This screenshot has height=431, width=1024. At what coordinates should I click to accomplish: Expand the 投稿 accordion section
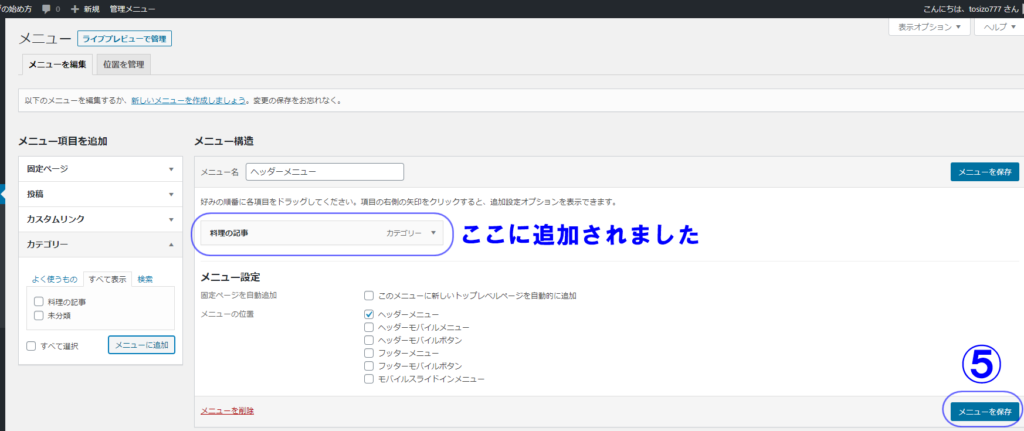click(x=100, y=194)
